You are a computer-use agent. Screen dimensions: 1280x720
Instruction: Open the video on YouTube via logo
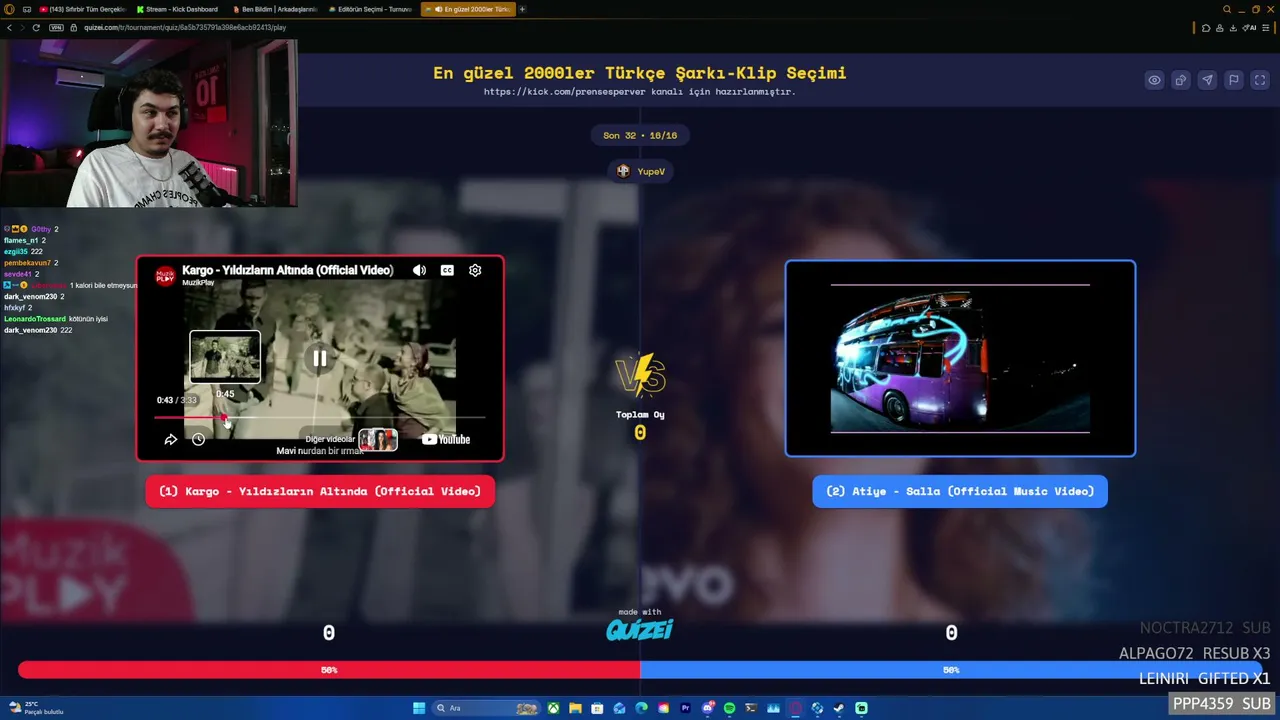coord(446,439)
